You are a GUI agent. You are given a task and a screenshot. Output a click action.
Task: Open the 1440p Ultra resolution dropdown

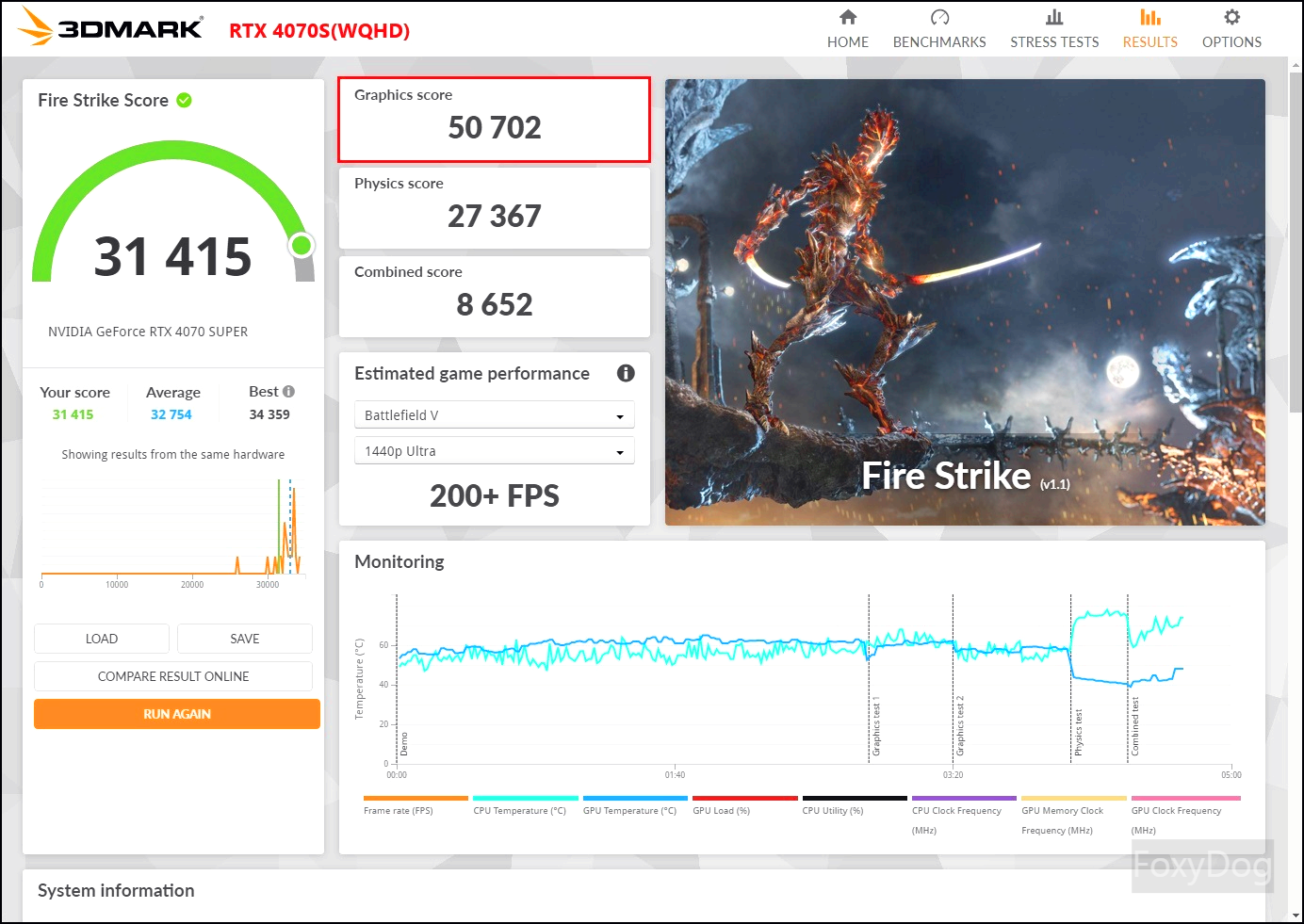point(494,451)
